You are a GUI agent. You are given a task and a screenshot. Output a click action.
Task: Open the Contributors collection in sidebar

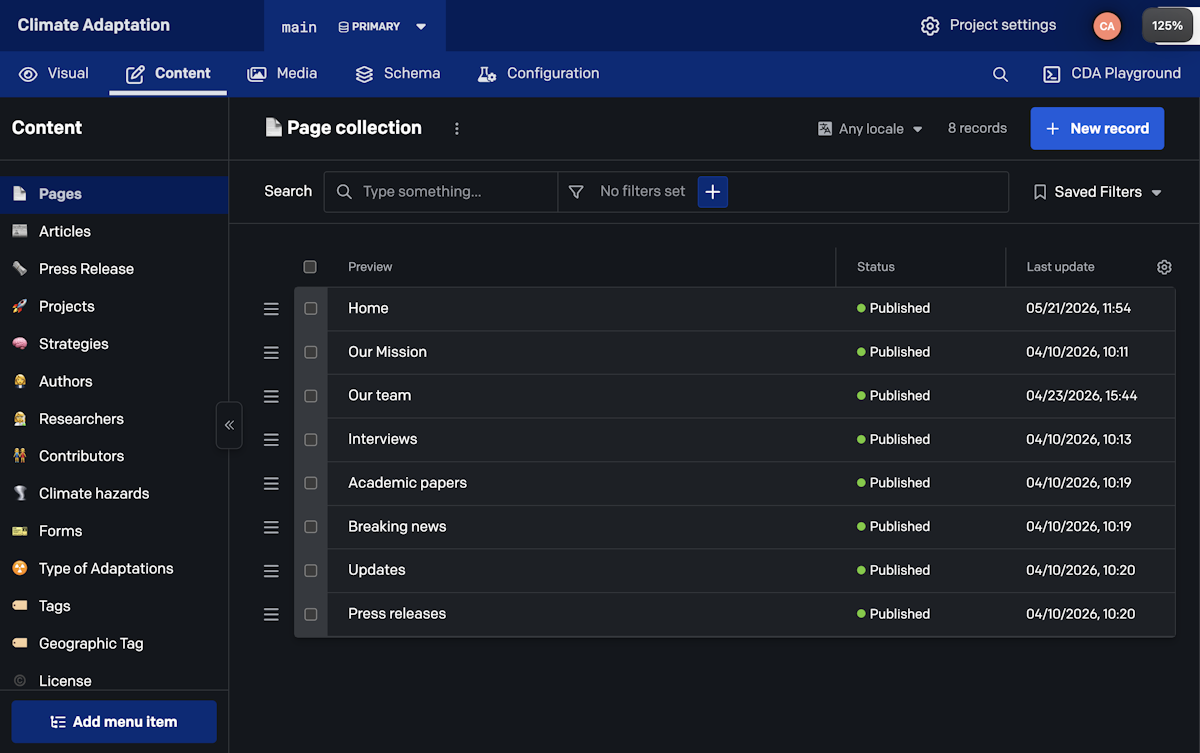(114, 456)
